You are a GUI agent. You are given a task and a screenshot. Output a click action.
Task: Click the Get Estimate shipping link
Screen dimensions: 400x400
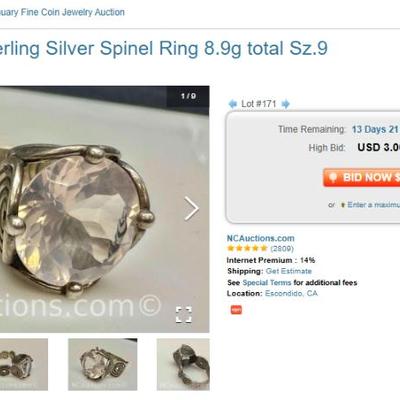click(289, 271)
